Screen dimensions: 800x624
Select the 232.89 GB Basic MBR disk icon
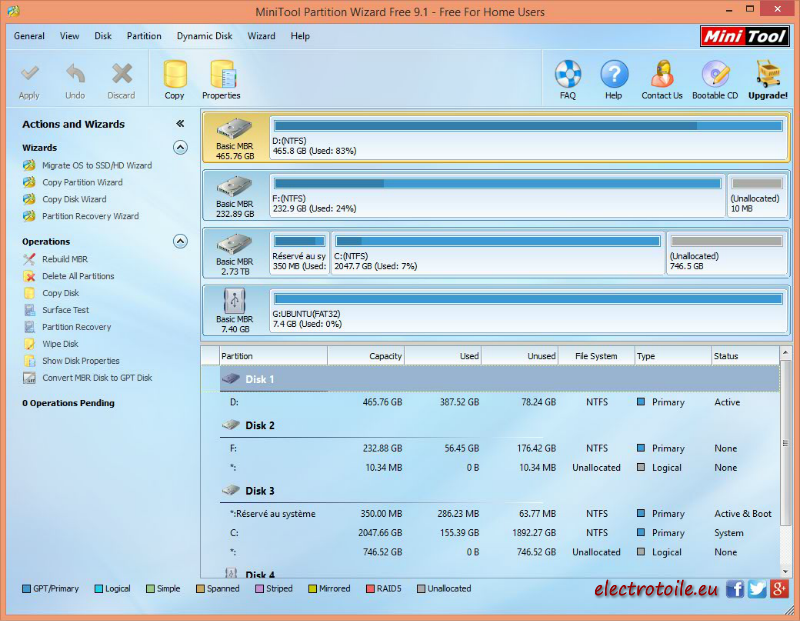point(235,186)
